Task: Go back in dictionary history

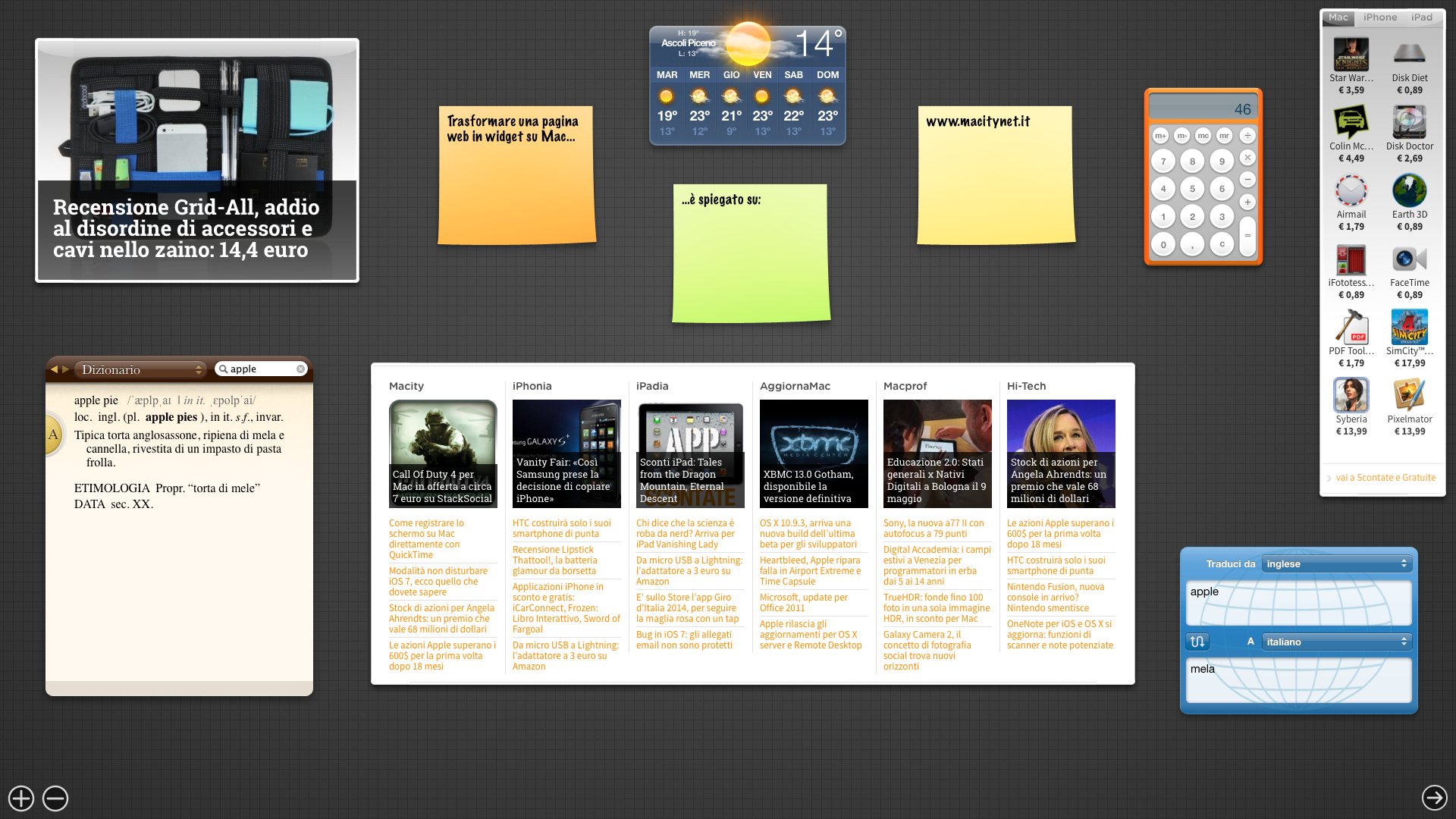Action: tap(54, 369)
